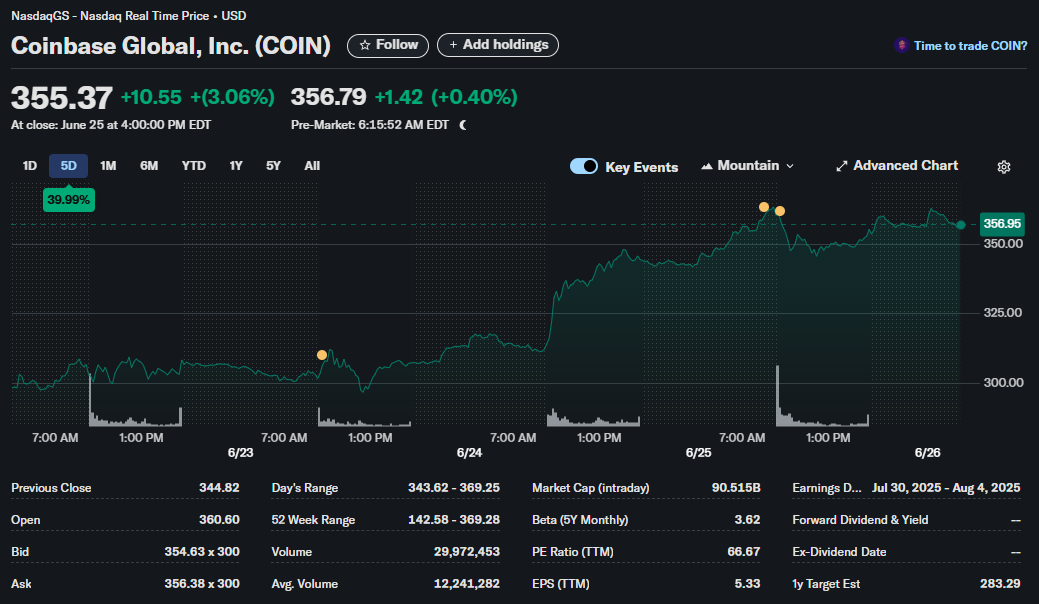Screen dimensions: 1039x604
Task: Click the 6/24 date label on chart axis
Action: pos(469,453)
